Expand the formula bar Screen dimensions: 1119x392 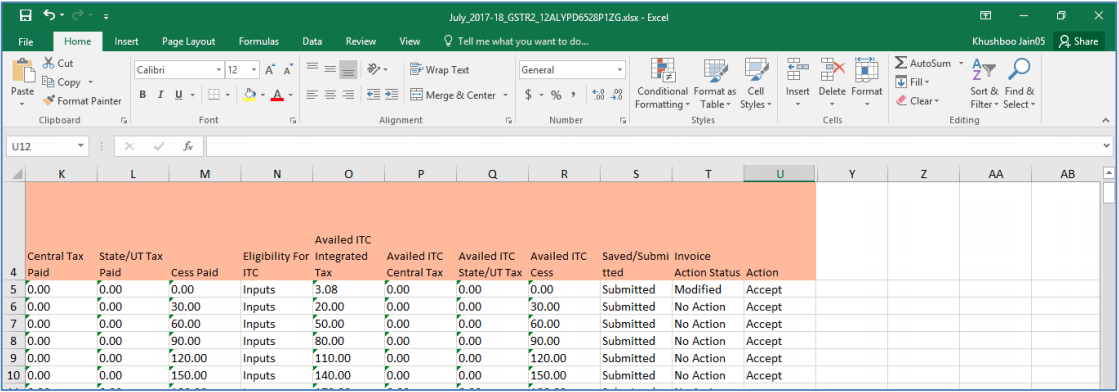click(x=1106, y=146)
